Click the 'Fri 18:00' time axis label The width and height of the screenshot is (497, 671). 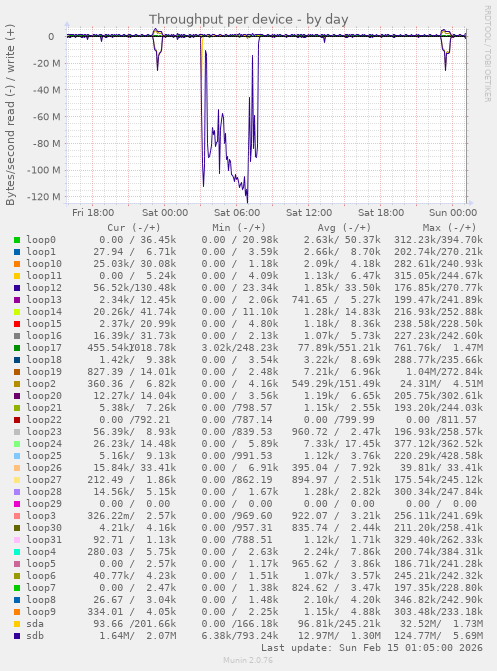tap(93, 213)
